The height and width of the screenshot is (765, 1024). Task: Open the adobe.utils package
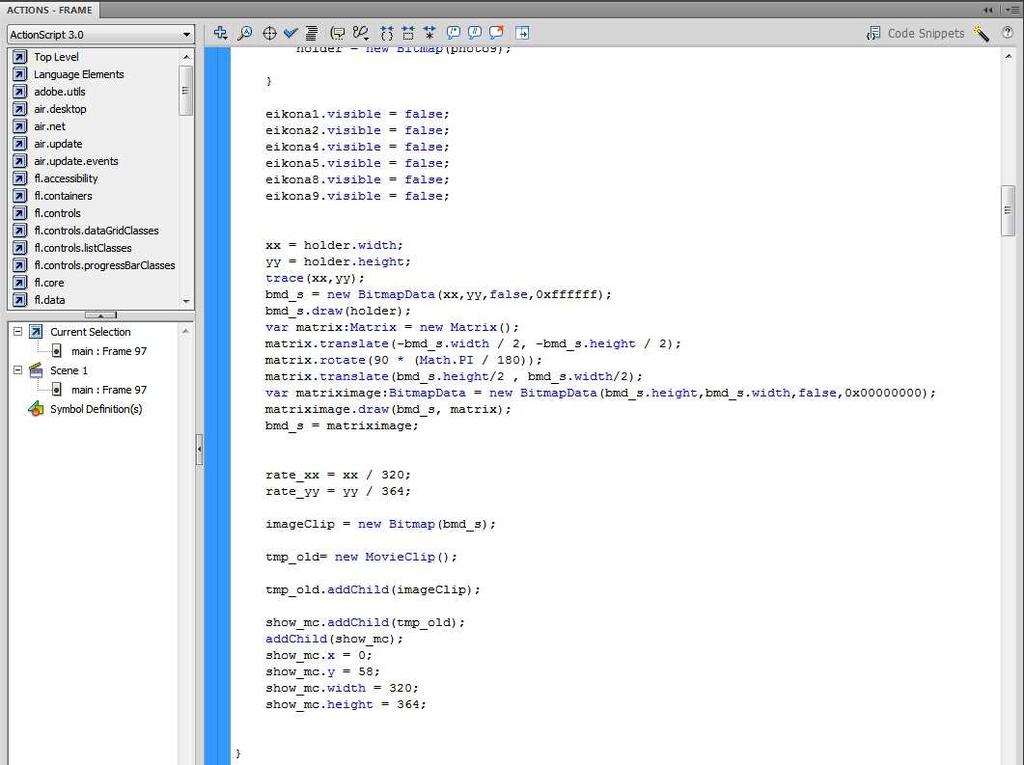[59, 91]
